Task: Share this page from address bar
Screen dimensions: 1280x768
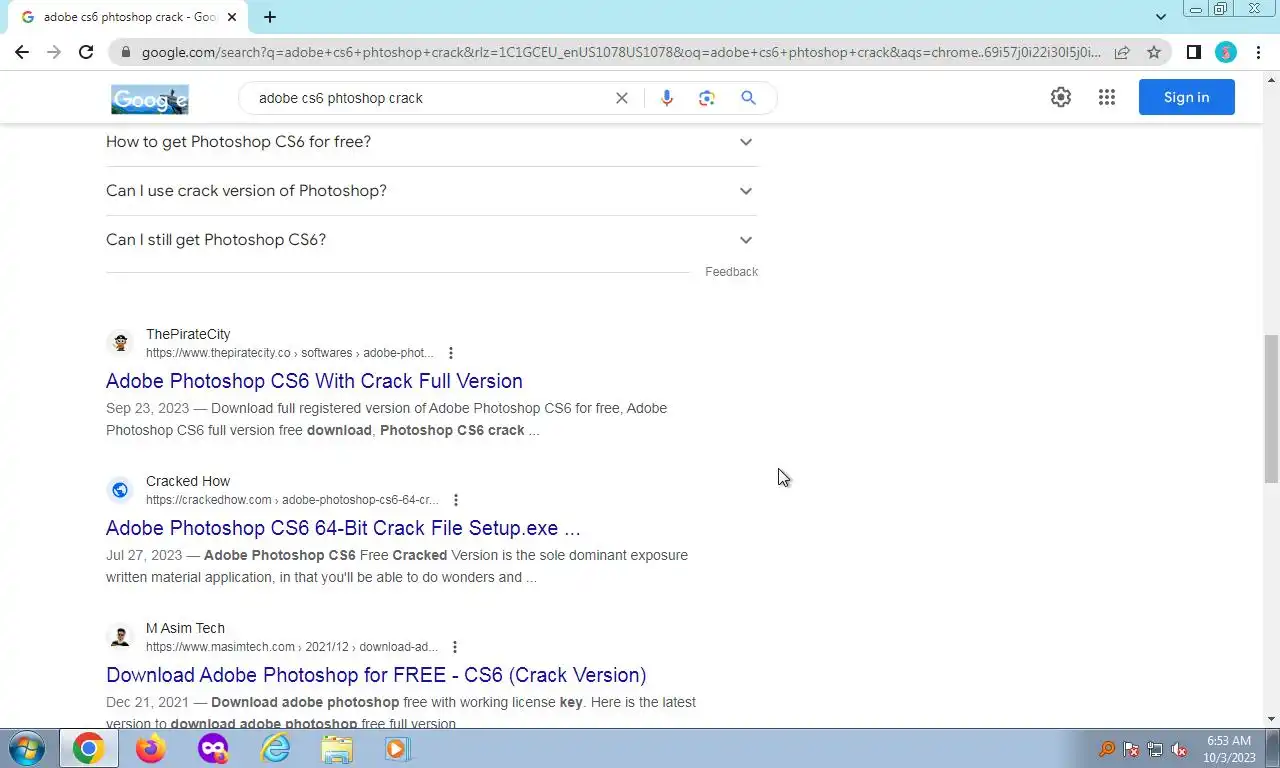Action: click(1122, 52)
